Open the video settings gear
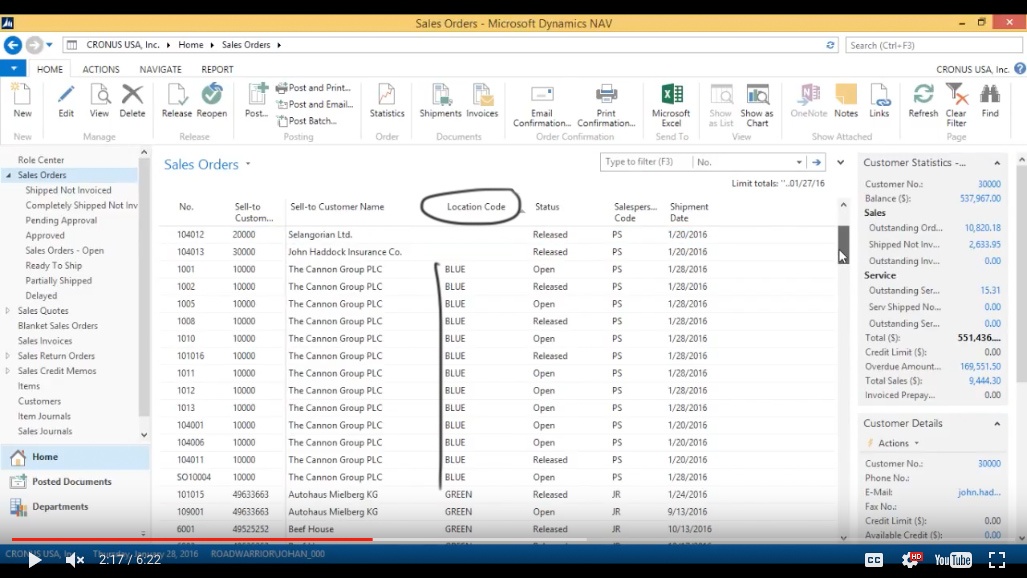 (911, 559)
